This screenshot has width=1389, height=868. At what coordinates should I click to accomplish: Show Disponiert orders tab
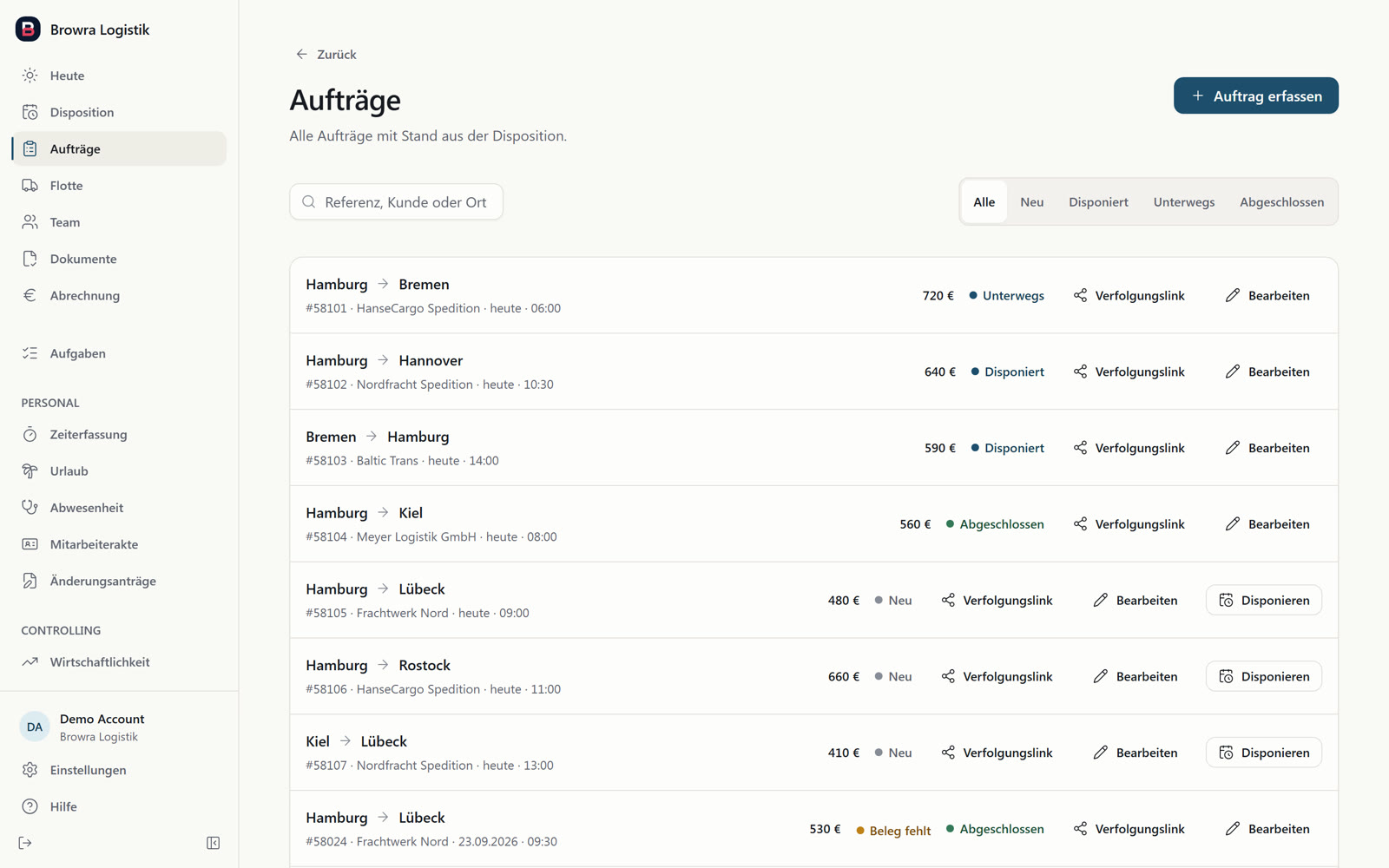click(1098, 202)
